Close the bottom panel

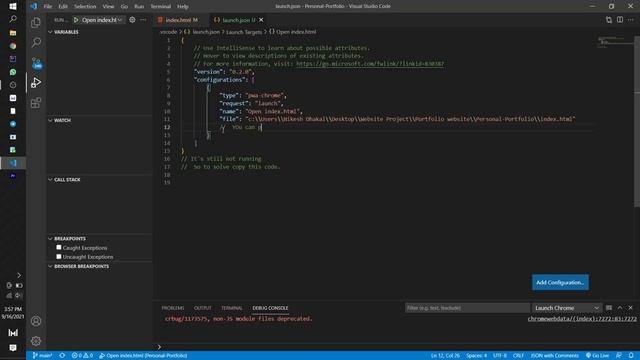tap(631, 308)
